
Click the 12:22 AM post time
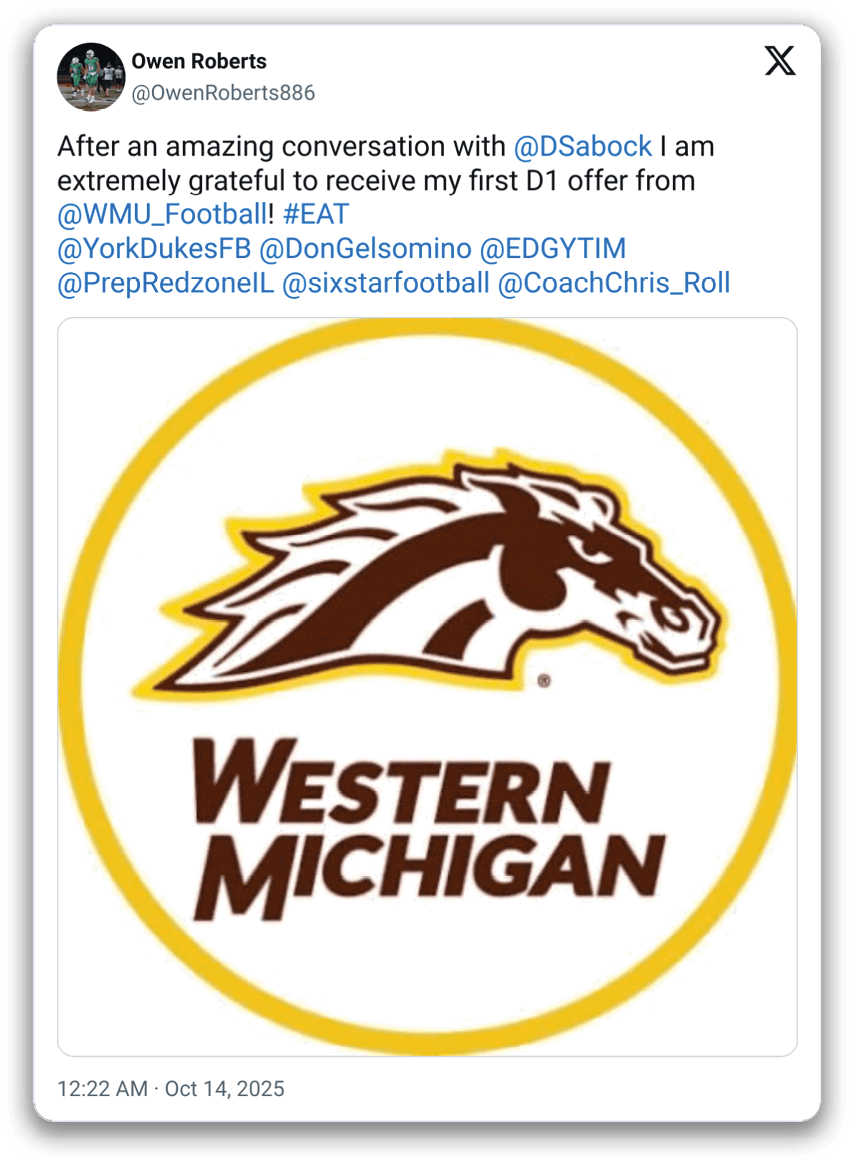coord(102,1088)
